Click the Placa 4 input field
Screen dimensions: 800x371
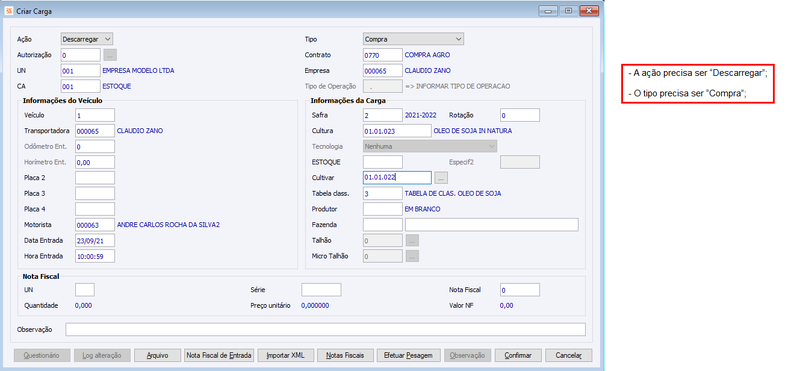(x=95, y=209)
